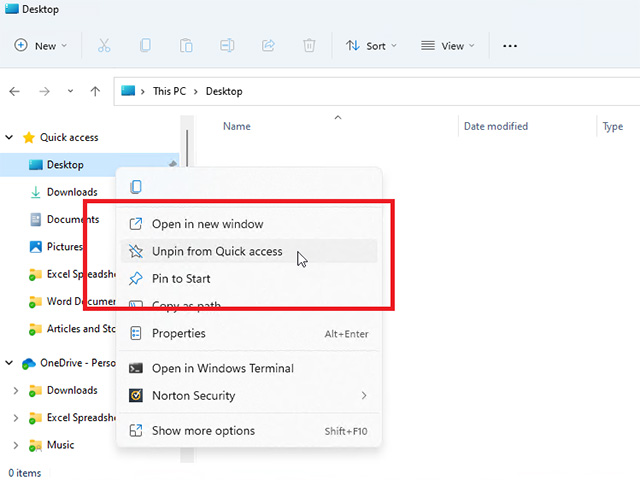Click the folder icon in the address bar

tap(128, 91)
